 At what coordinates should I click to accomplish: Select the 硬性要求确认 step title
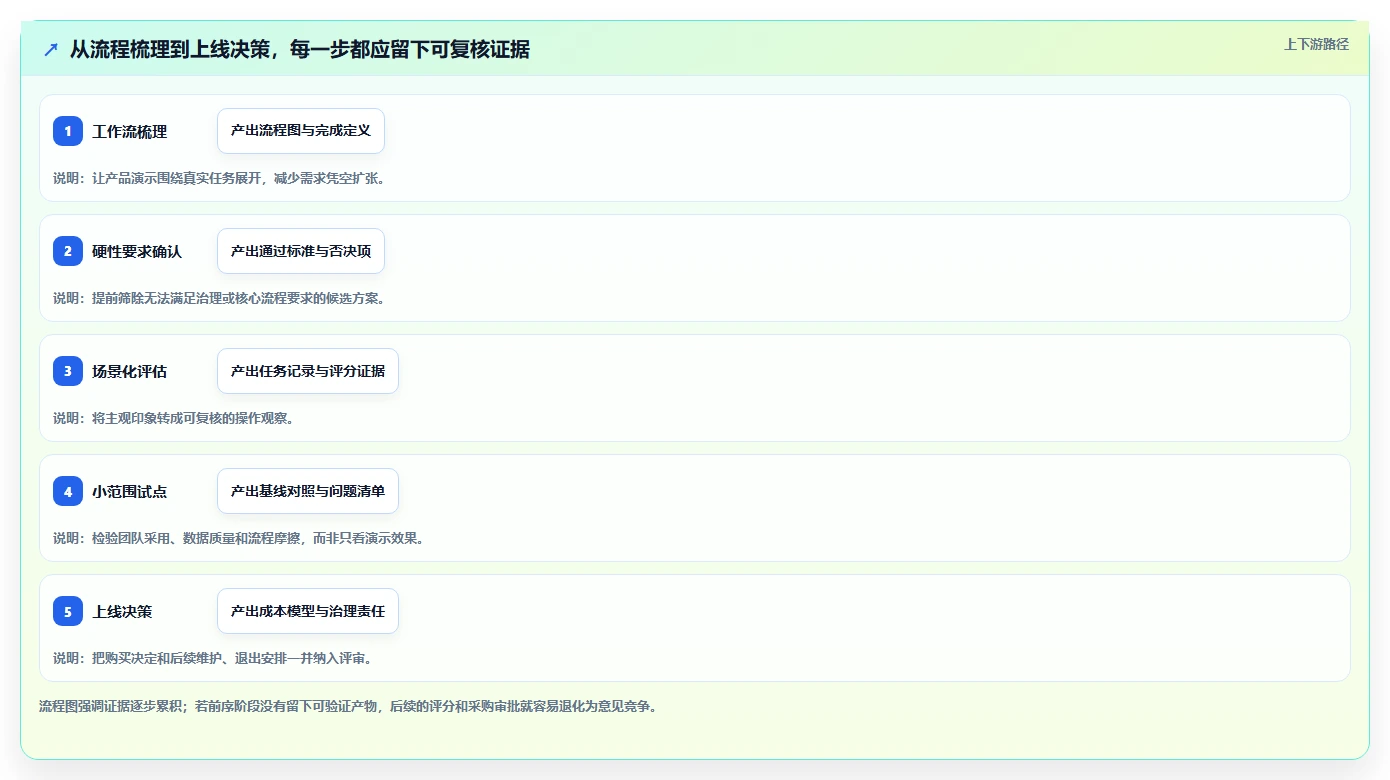[137, 252]
